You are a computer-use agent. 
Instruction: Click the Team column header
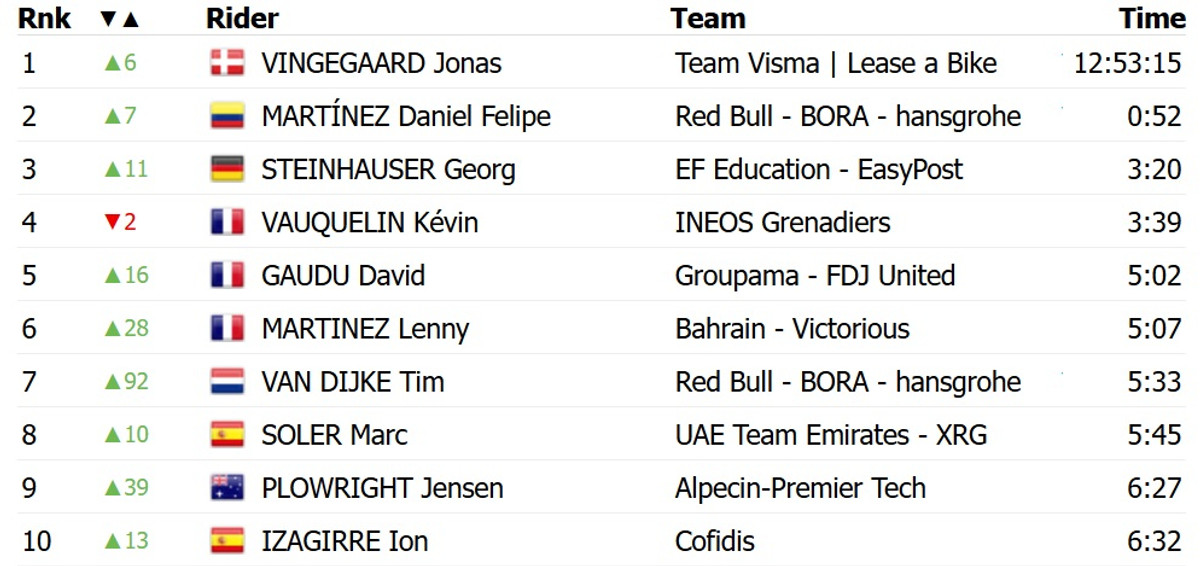[x=708, y=18]
